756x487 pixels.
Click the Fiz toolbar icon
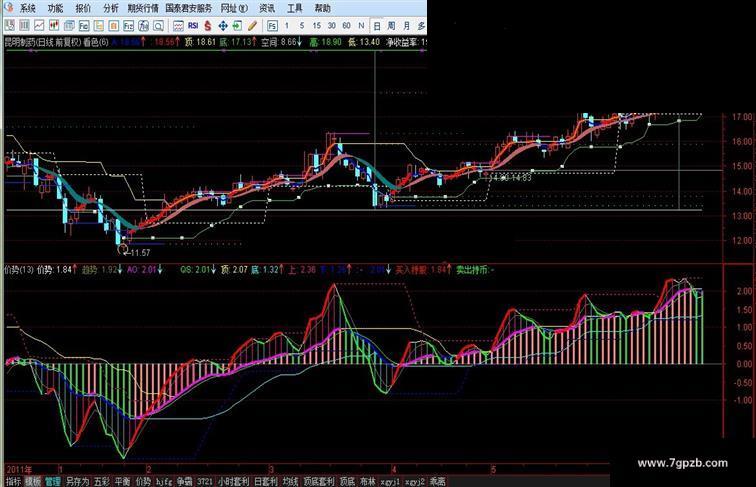point(129,26)
